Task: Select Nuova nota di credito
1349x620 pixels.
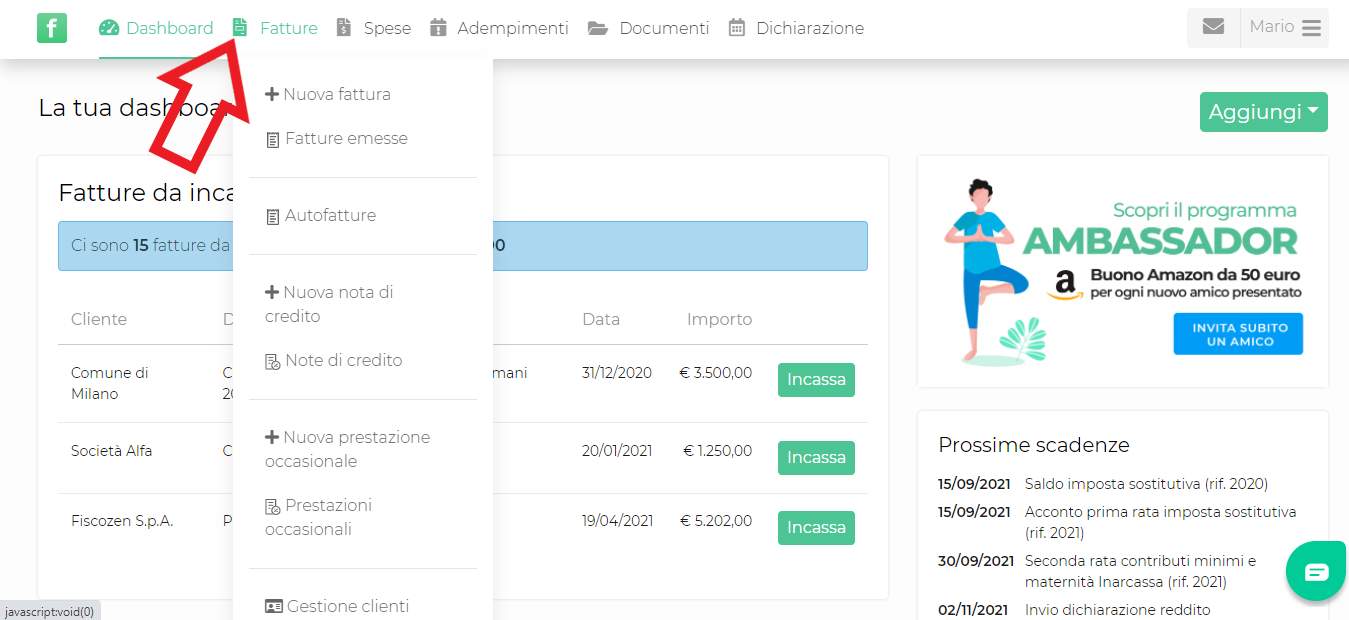Action: pos(328,304)
